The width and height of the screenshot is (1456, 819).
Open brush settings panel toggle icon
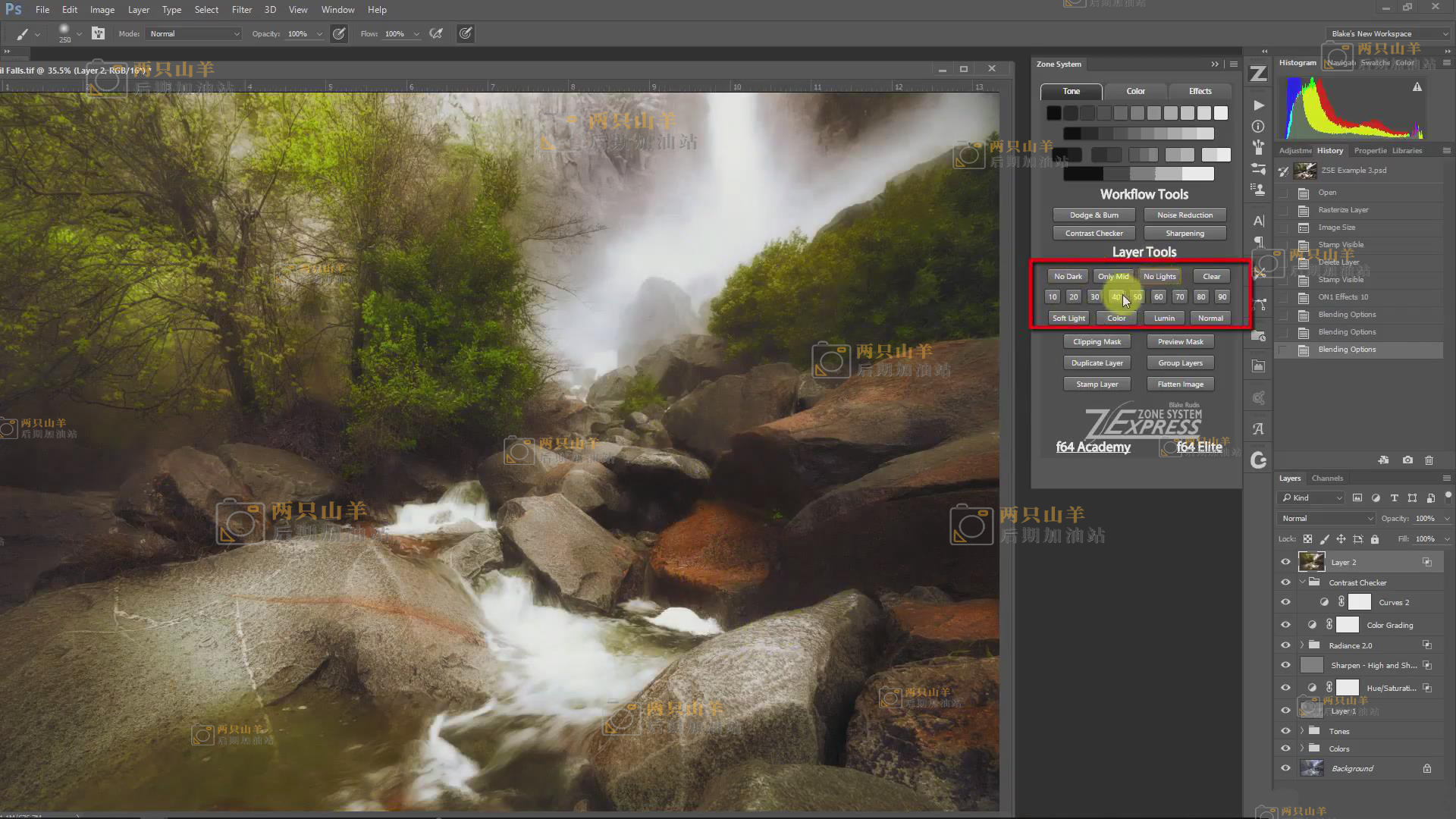click(98, 33)
